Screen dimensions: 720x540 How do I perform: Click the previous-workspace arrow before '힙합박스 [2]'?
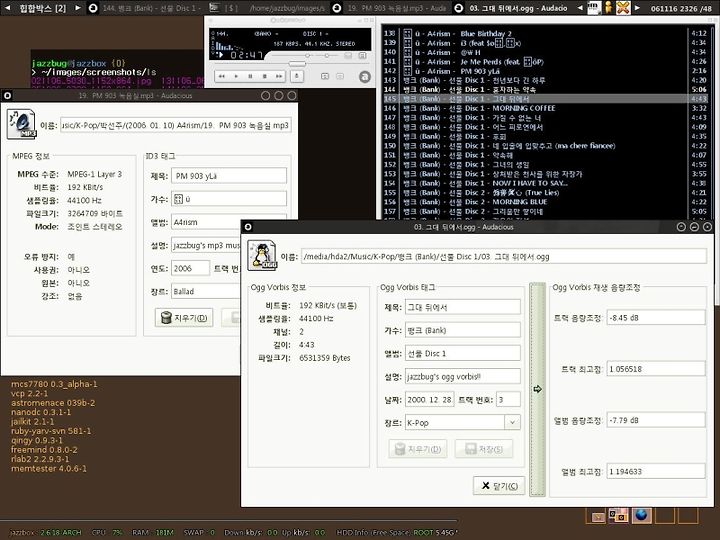6,8
